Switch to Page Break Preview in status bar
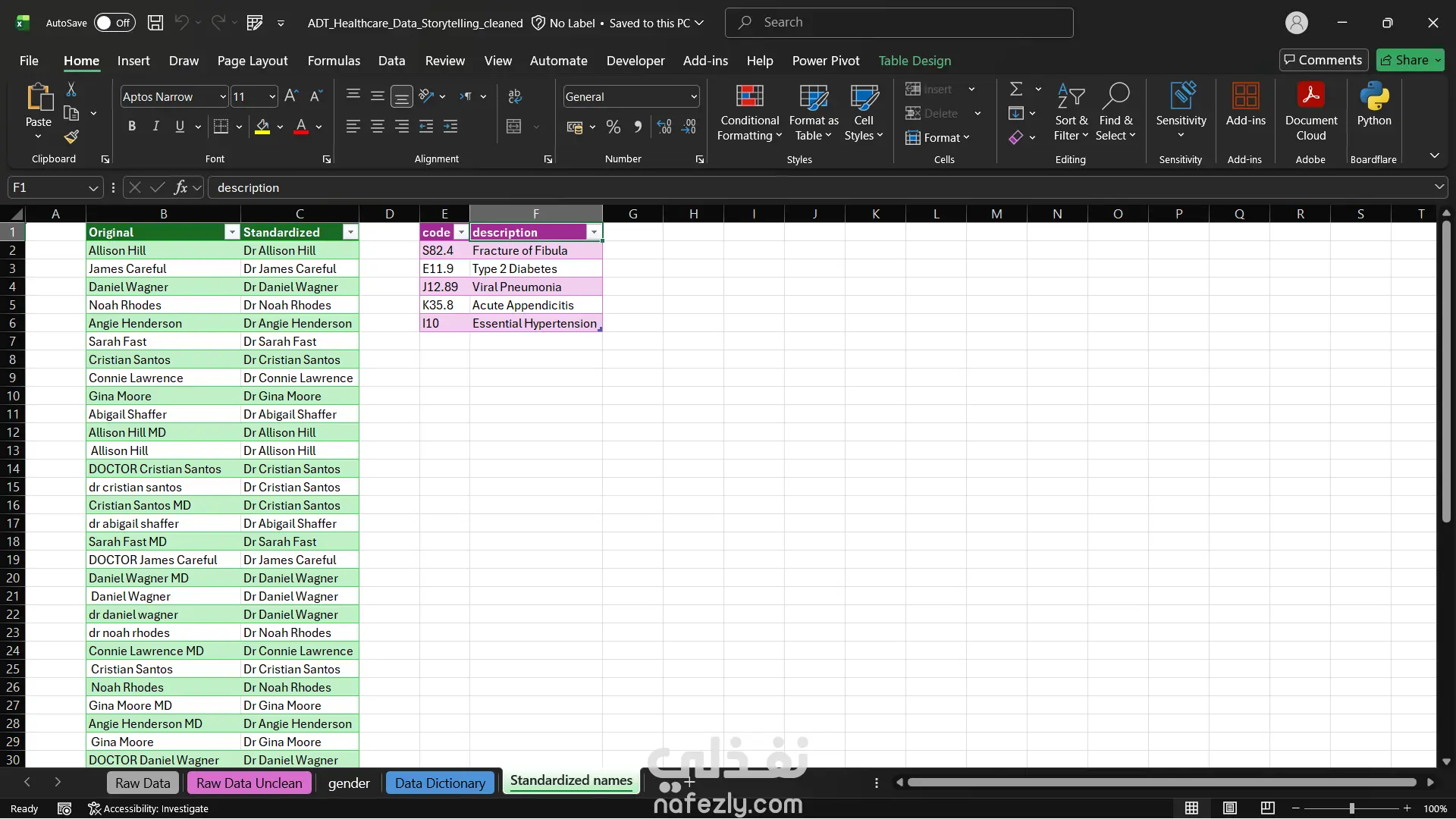This screenshot has height=819, width=1456. coord(1268,808)
